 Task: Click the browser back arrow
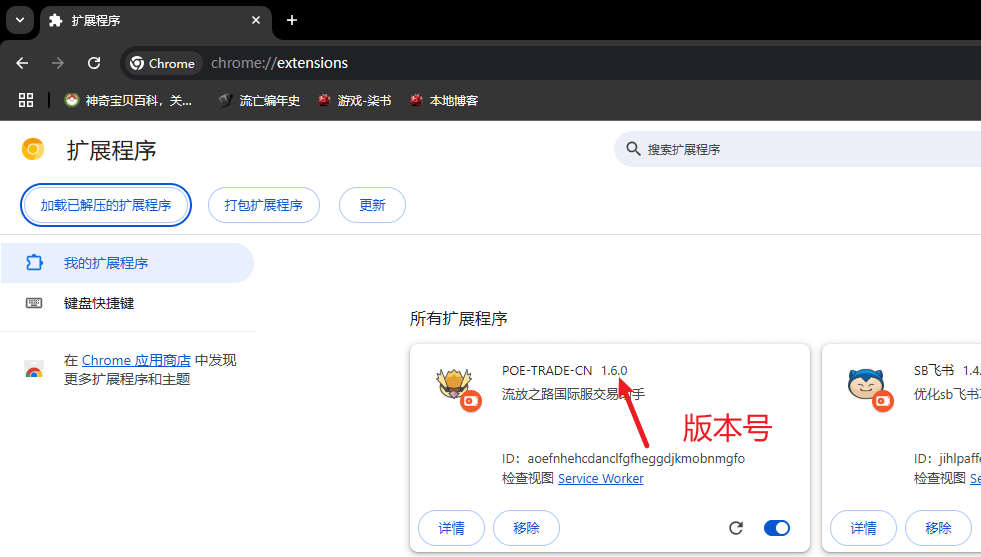click(x=22, y=63)
